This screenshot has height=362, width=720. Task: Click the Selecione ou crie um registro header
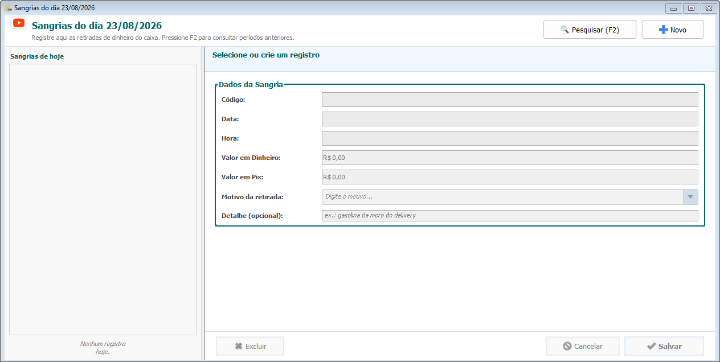[266, 55]
